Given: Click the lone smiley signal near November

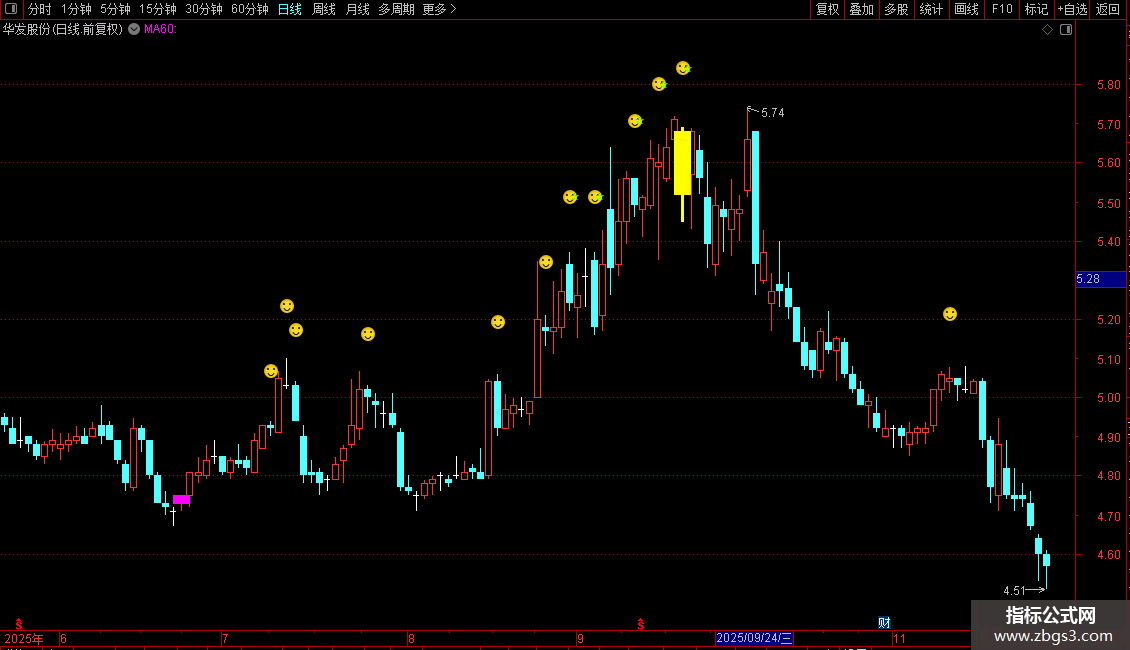Looking at the screenshot, I should pyautogui.click(x=950, y=314).
